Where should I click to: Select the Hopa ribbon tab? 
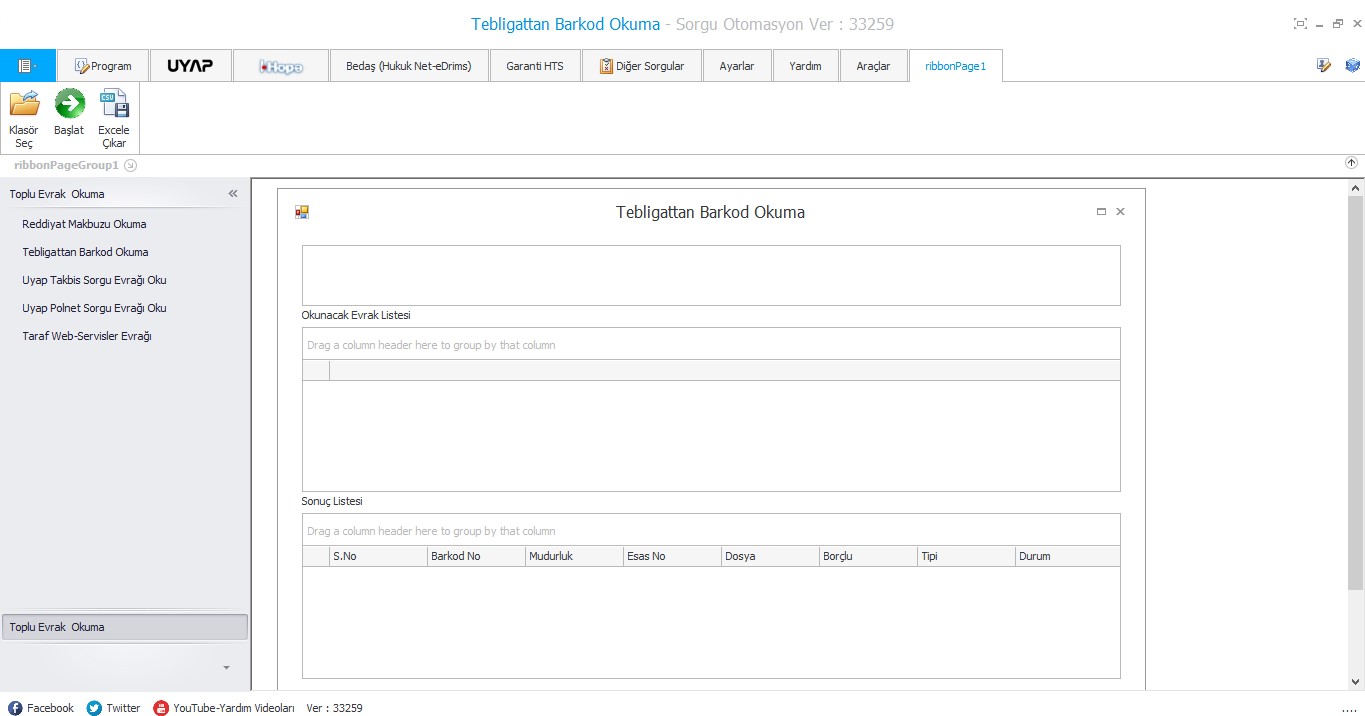click(281, 66)
